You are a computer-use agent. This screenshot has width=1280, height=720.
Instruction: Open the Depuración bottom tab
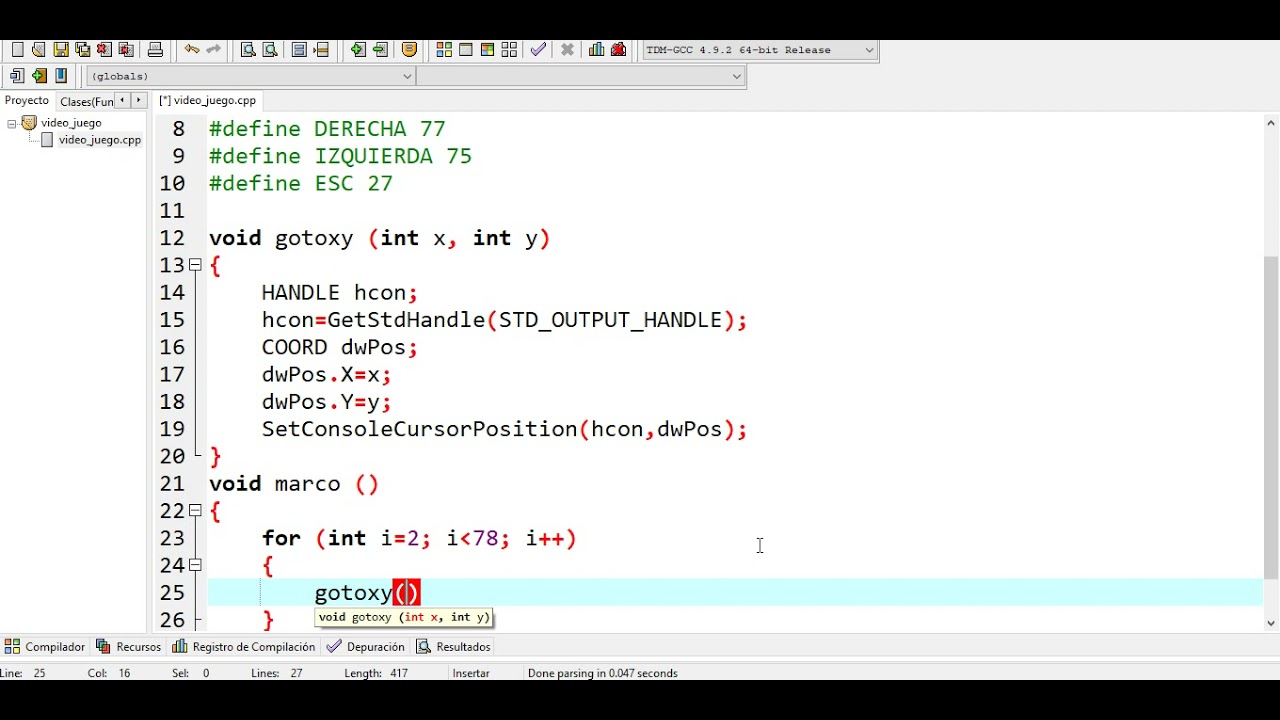tap(365, 647)
